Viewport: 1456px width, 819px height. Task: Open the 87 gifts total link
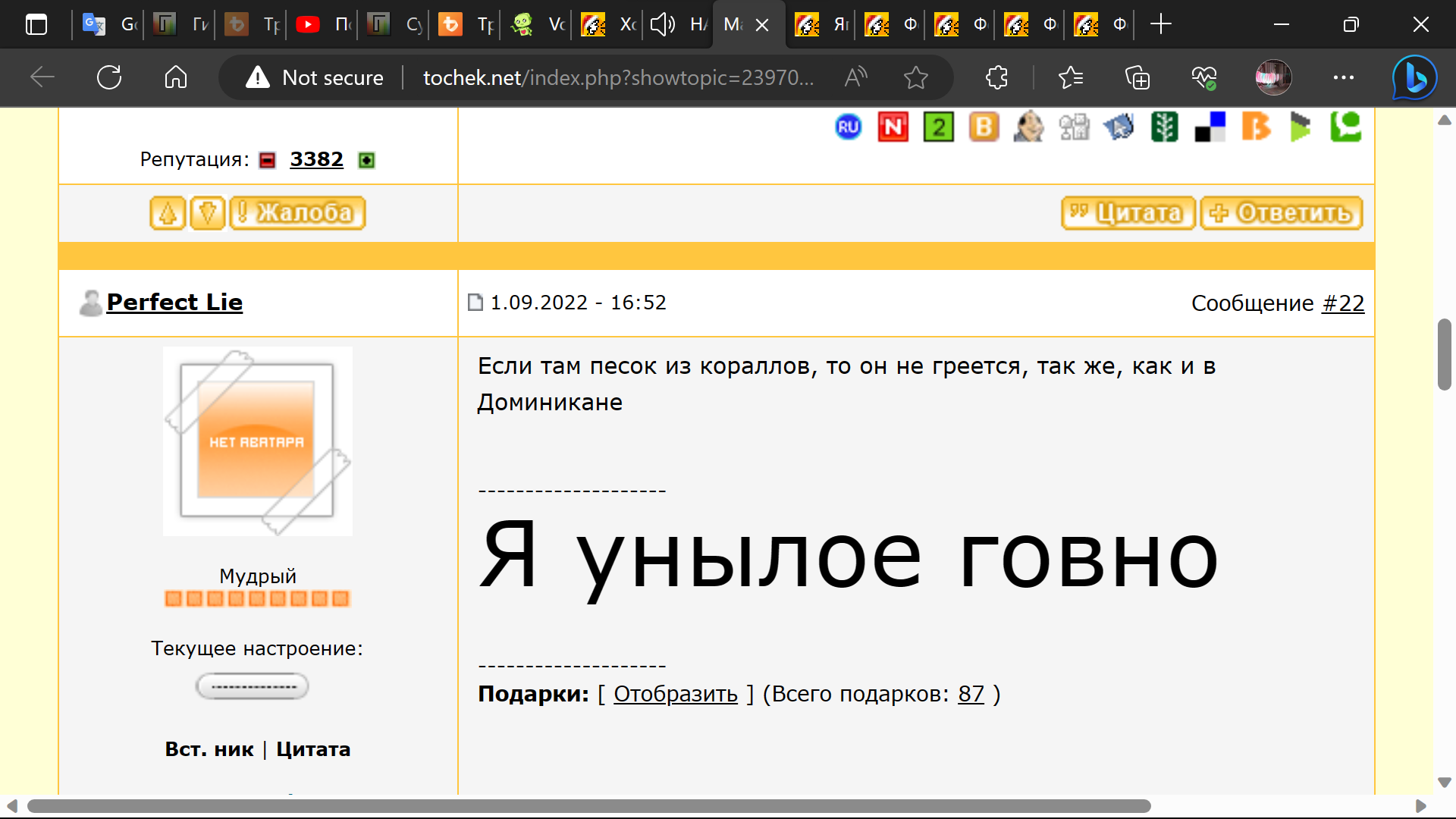(971, 694)
